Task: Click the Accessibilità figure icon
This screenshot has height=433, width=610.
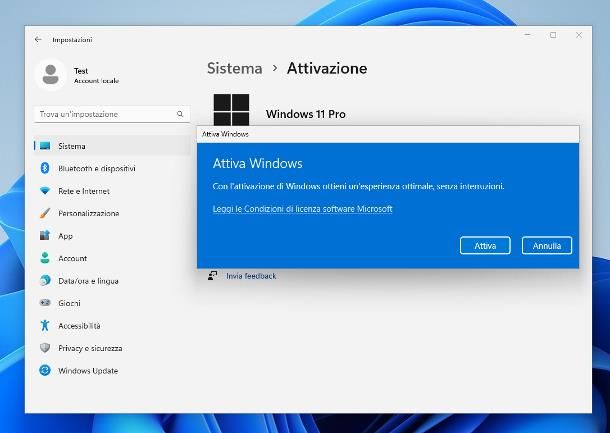Action: click(45, 325)
